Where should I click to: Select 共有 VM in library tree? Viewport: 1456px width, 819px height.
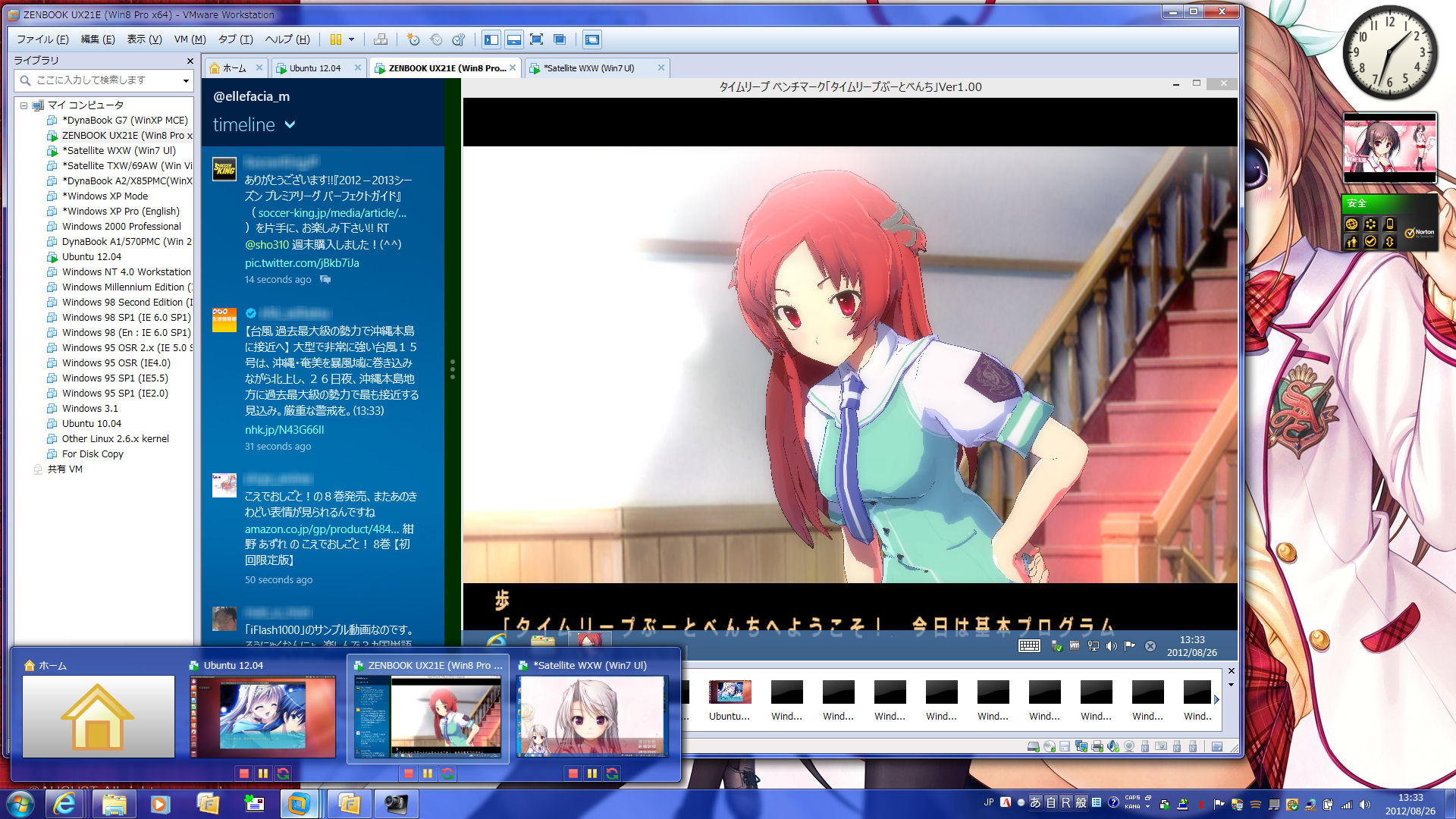click(64, 469)
